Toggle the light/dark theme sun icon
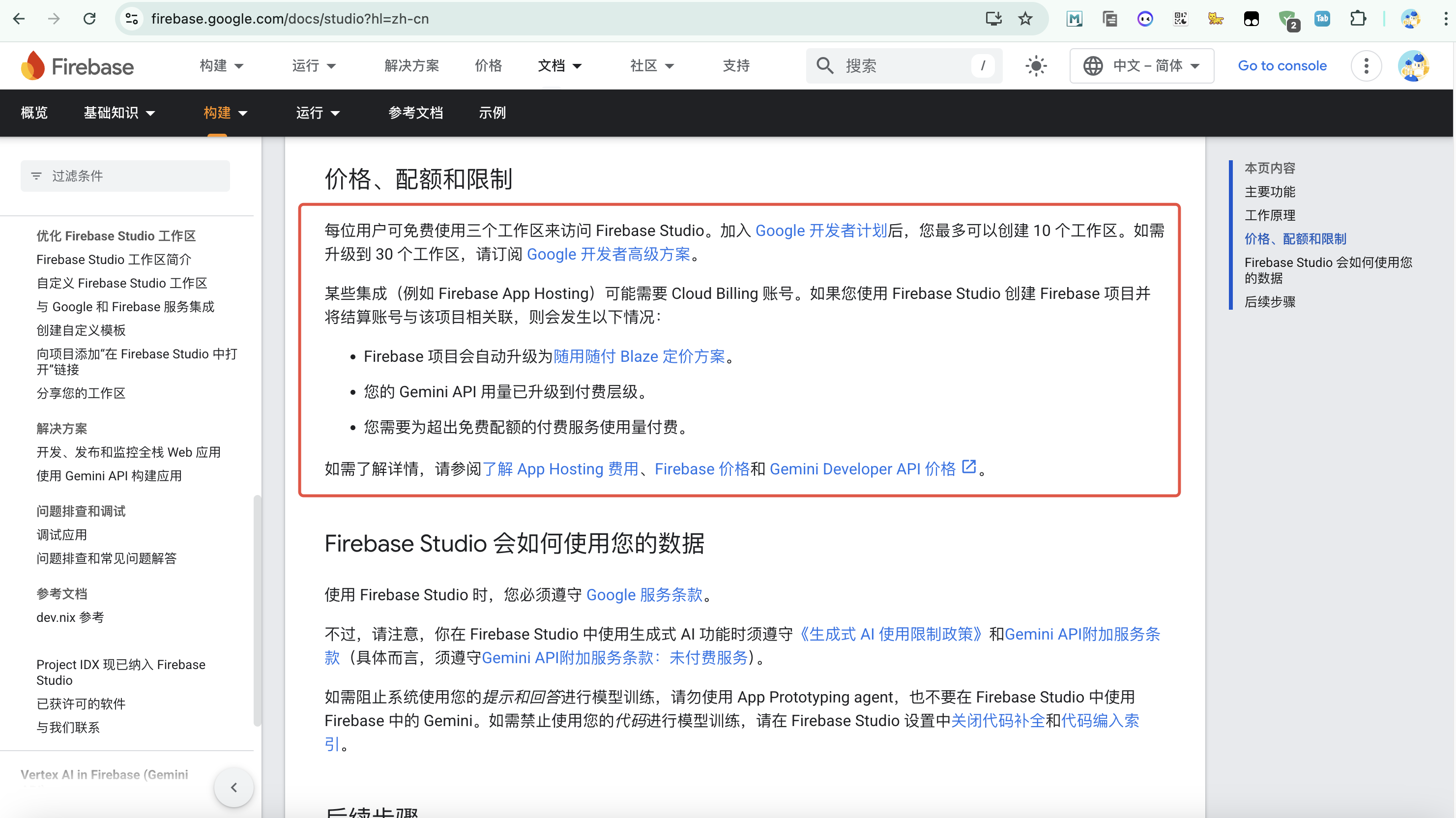Screen dimensions: 1456x818 (1036, 65)
